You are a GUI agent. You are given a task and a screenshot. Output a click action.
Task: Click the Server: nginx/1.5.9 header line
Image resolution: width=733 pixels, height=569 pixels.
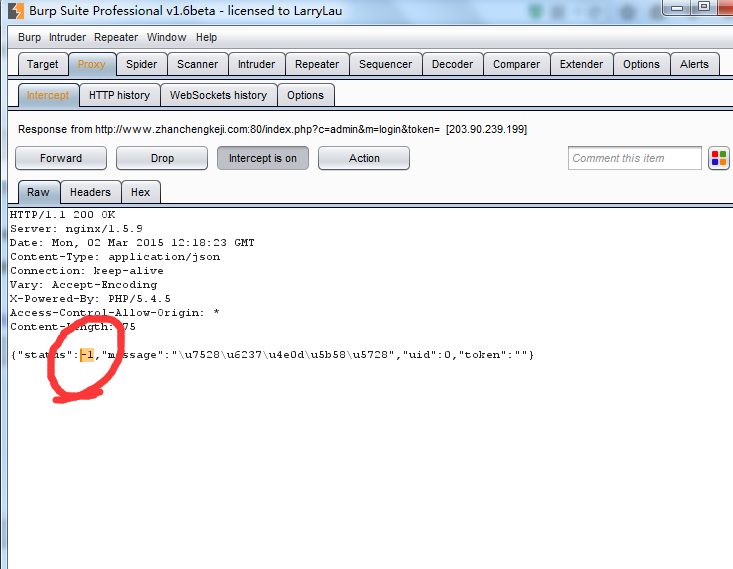coord(76,229)
